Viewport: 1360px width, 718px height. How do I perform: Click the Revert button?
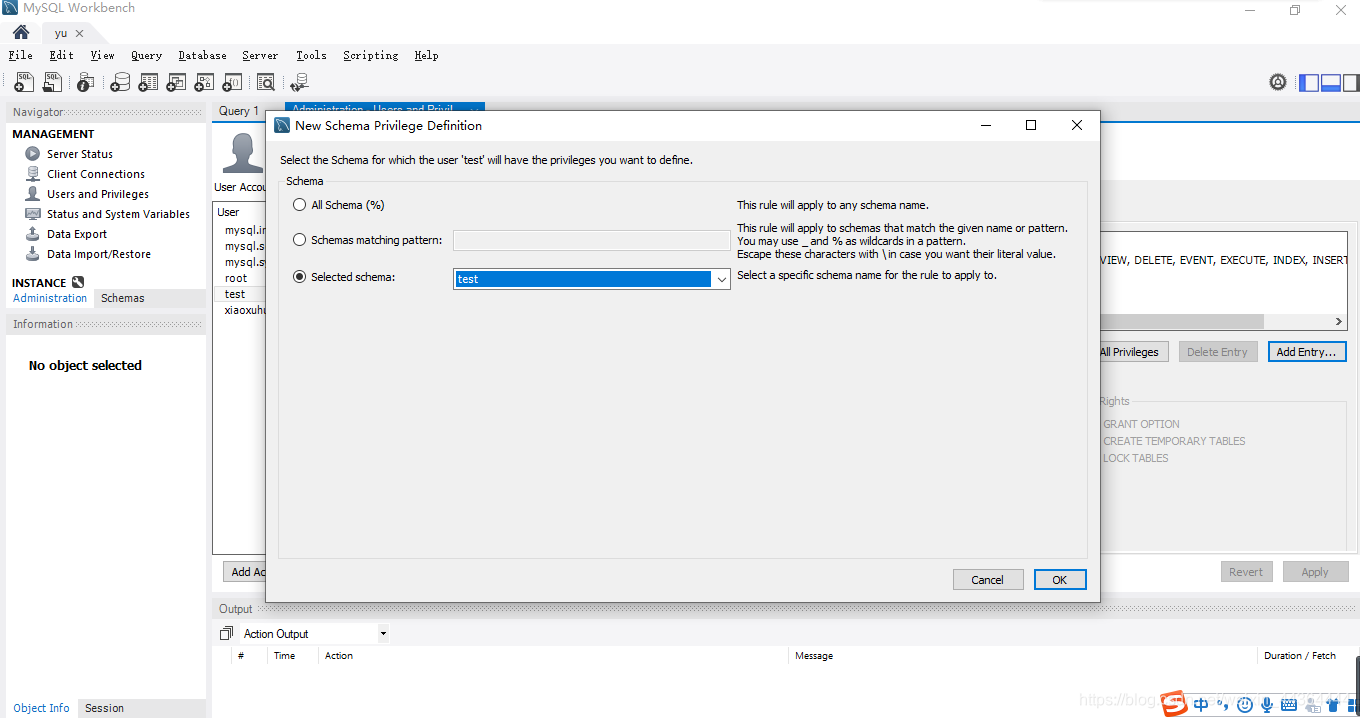coord(1246,572)
